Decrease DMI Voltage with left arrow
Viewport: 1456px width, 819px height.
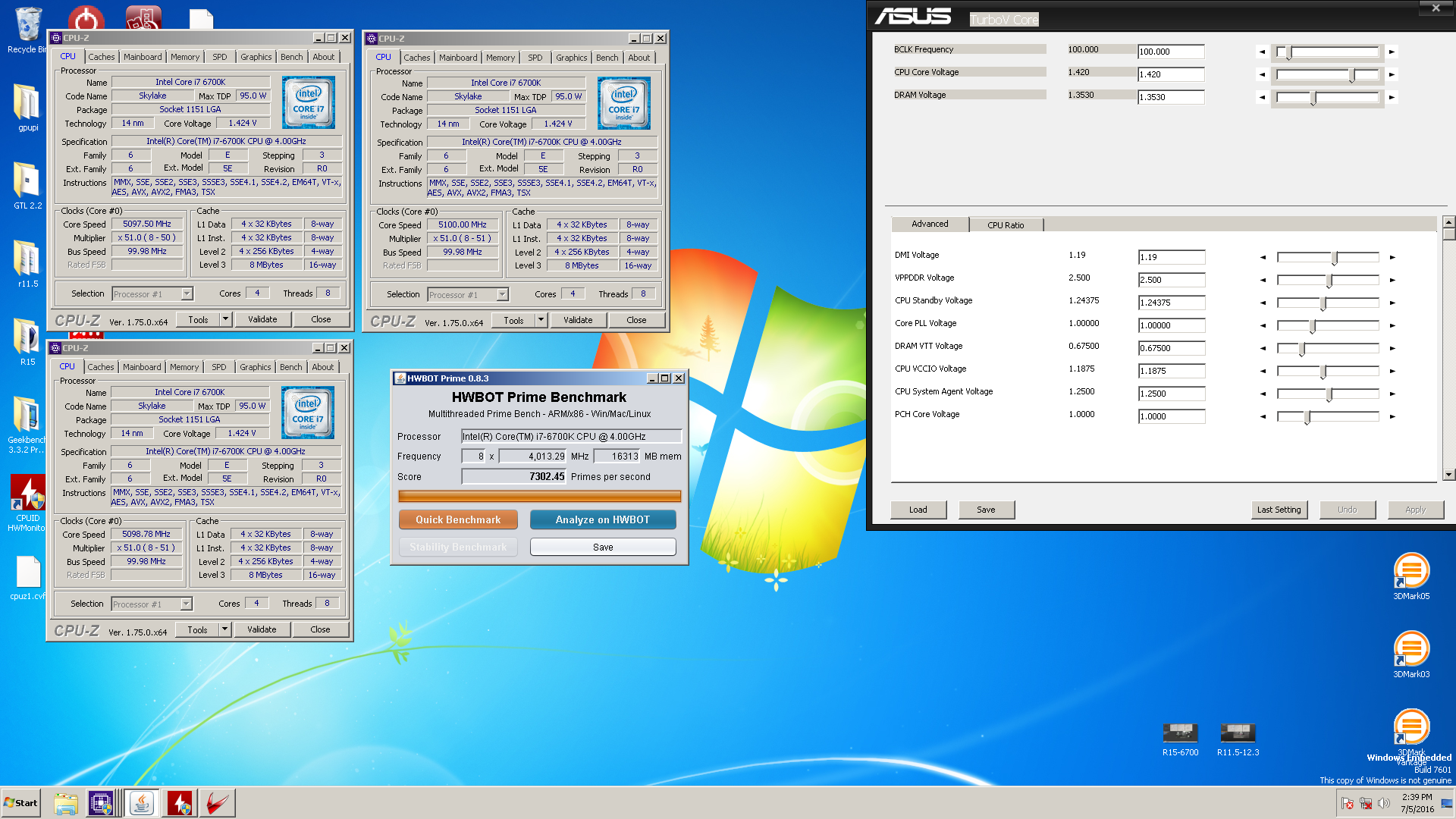(1263, 258)
